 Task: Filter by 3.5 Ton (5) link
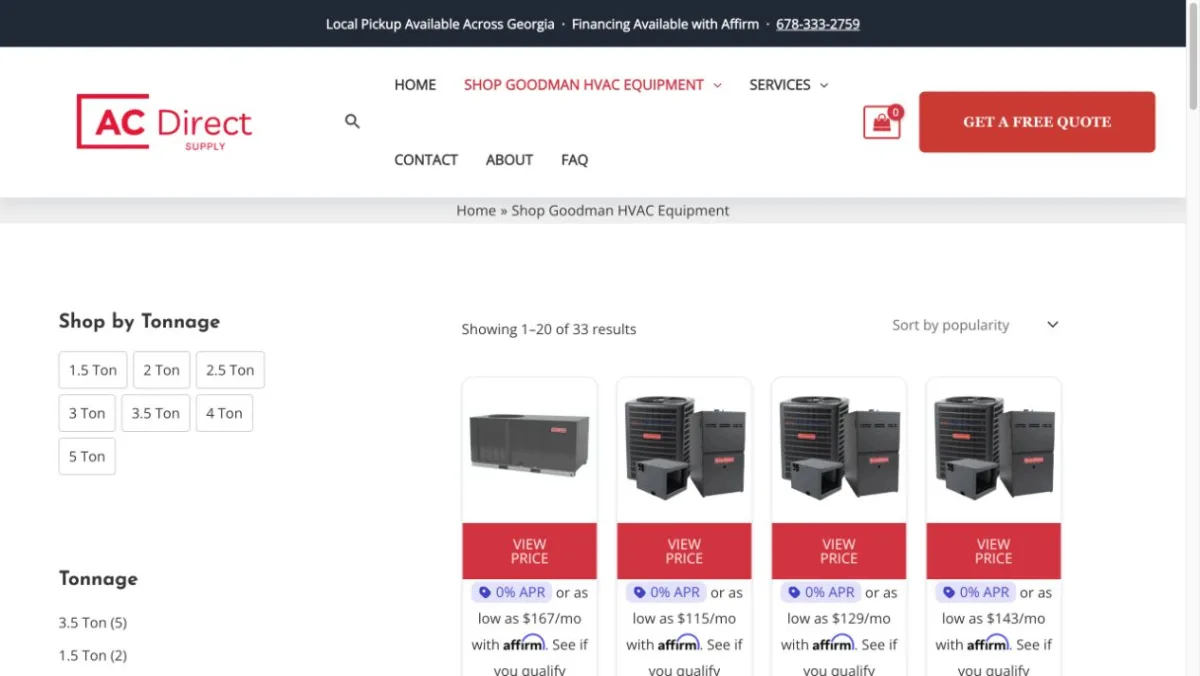click(x=93, y=622)
